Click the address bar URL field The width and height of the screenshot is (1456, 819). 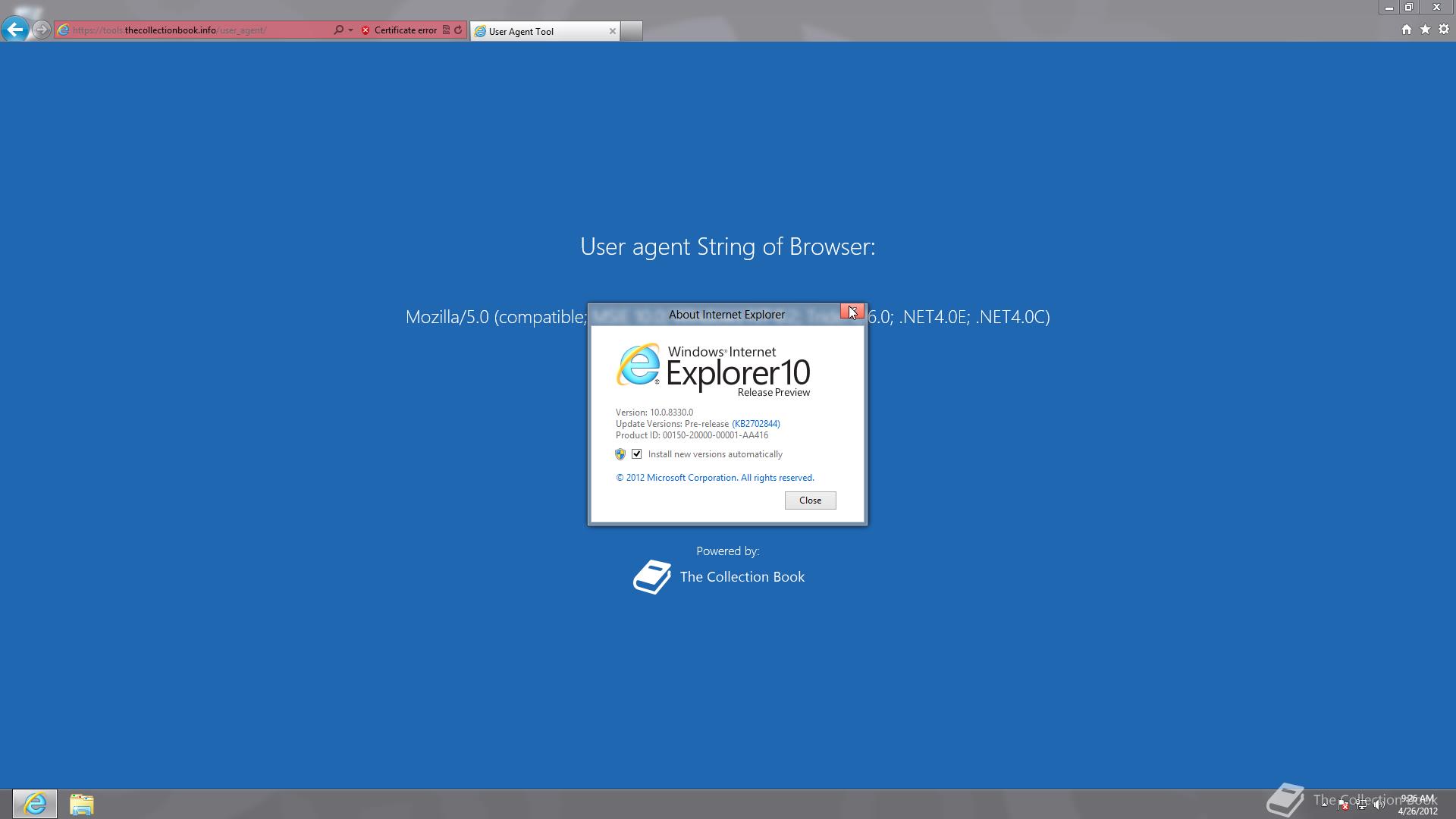(x=197, y=30)
